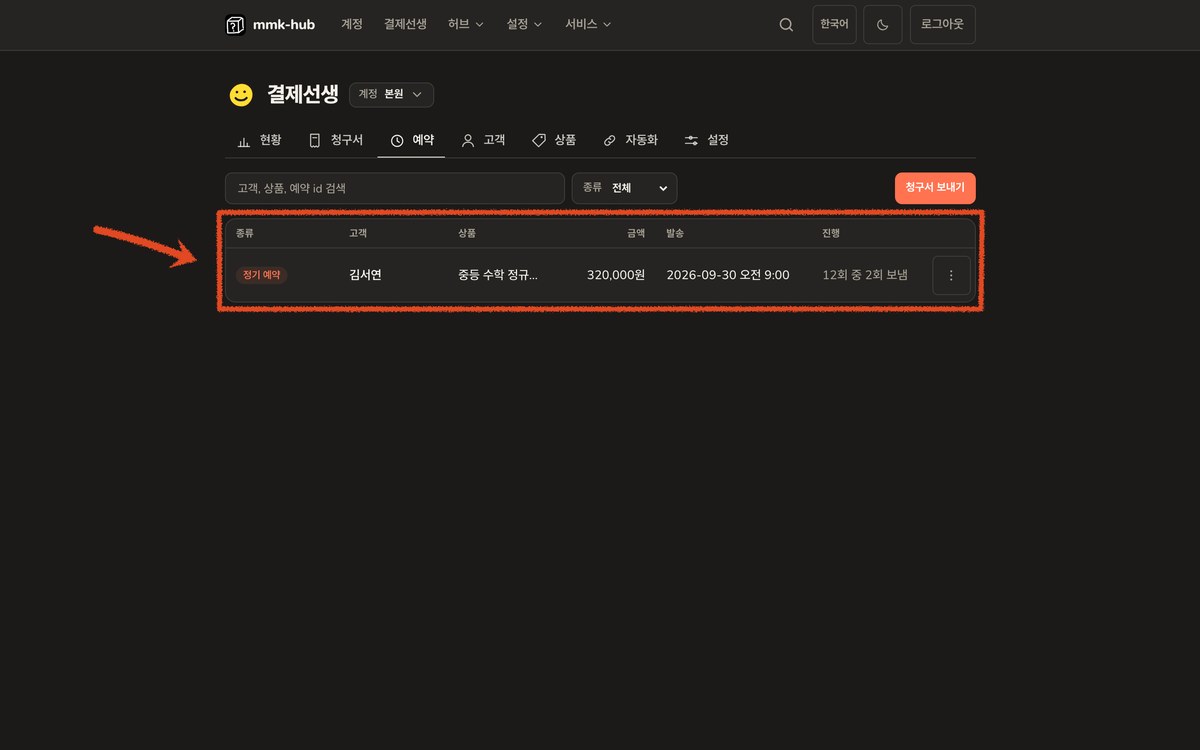
Task: Toggle dark mode moon icon
Action: [x=883, y=25]
